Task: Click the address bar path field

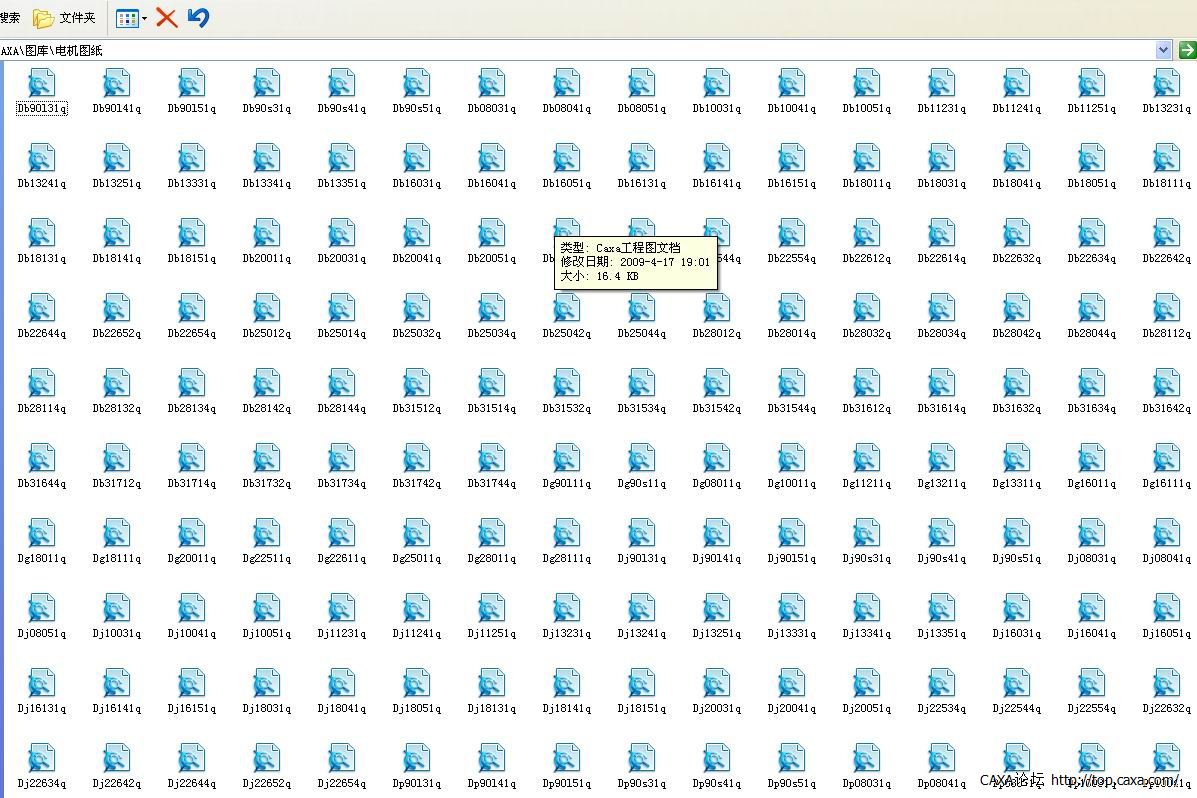Action: click(x=578, y=50)
